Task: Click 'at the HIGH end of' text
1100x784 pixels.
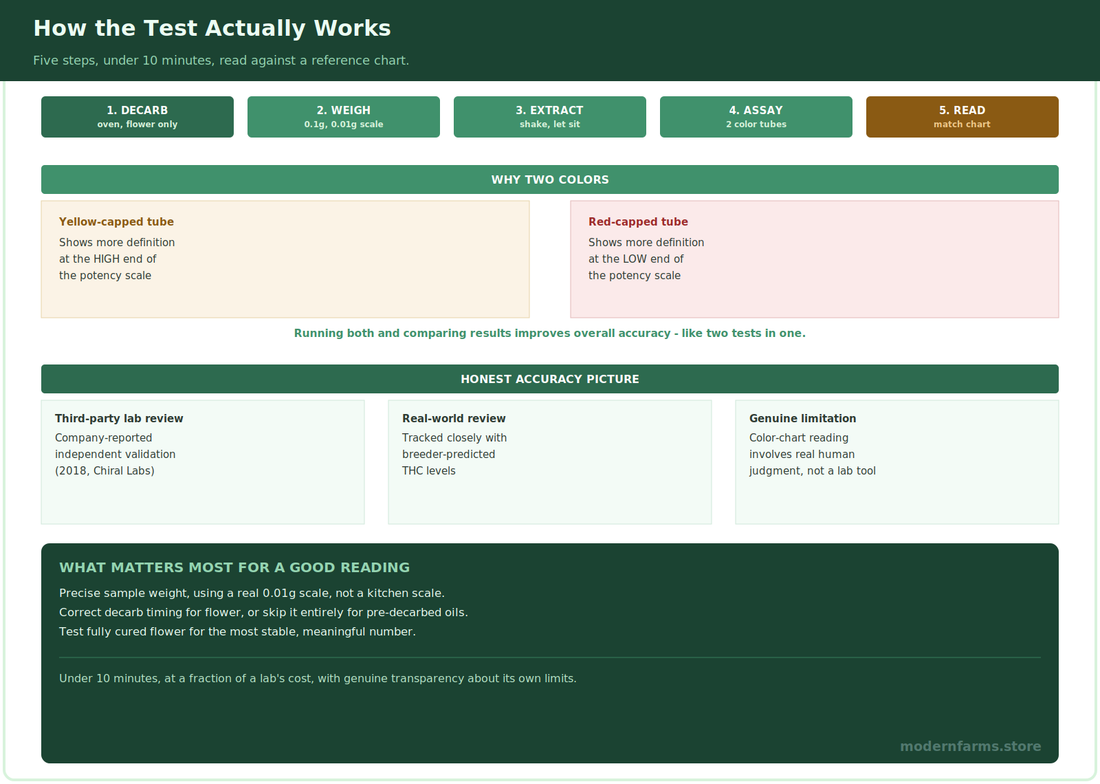Action: (x=107, y=259)
